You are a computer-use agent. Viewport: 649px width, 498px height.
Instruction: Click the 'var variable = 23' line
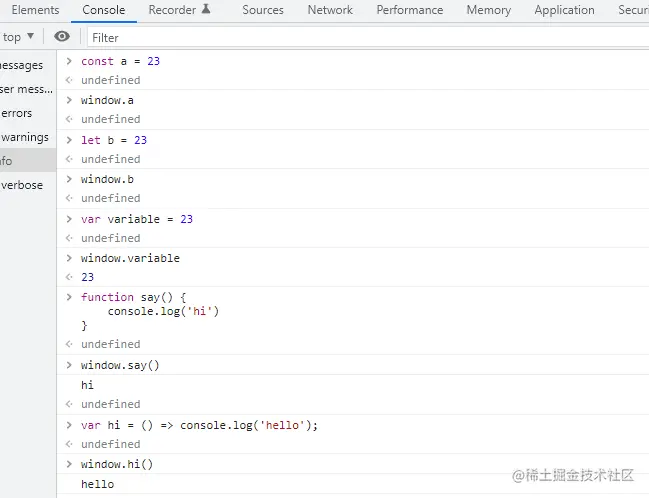click(x=137, y=219)
